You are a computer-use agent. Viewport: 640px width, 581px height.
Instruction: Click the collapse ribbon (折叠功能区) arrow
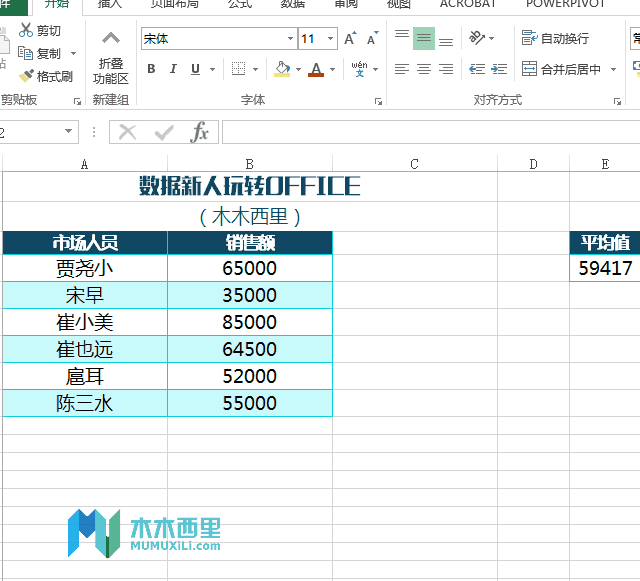pos(111,38)
